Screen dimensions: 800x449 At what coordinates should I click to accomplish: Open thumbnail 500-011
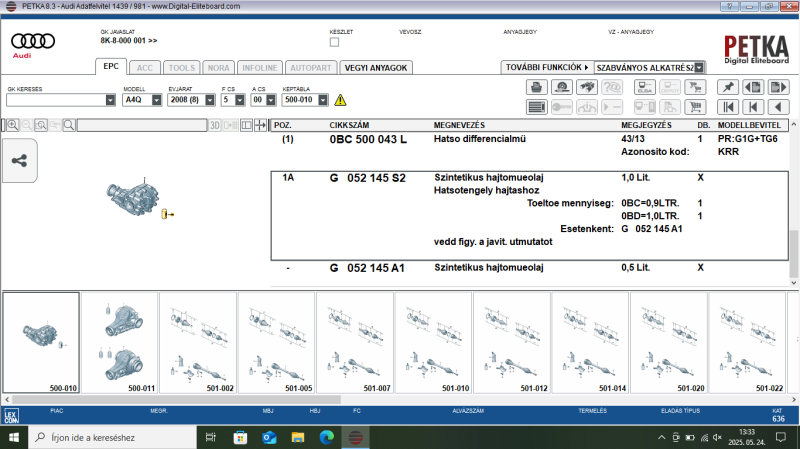pos(120,342)
